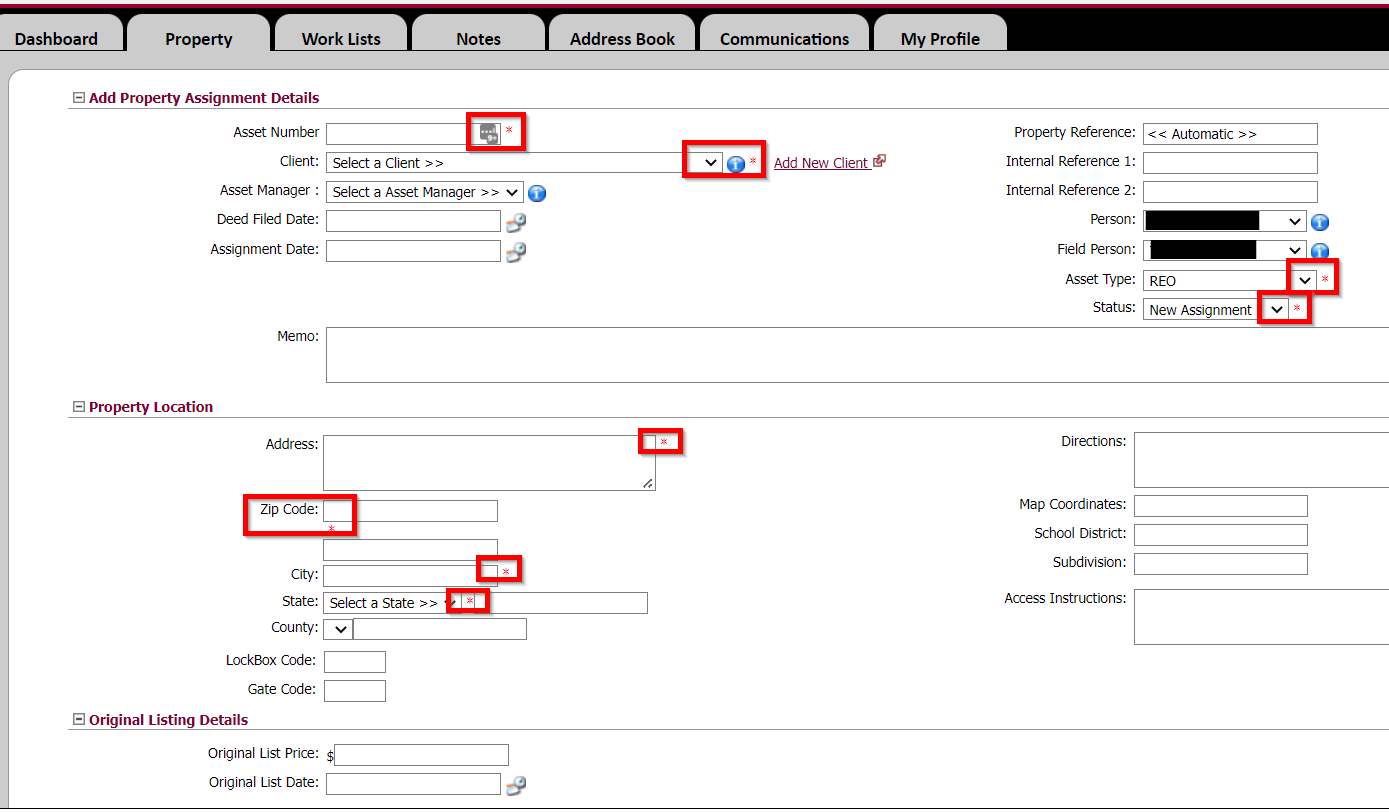Open the Asset Type dropdown showing REO

click(x=1230, y=281)
